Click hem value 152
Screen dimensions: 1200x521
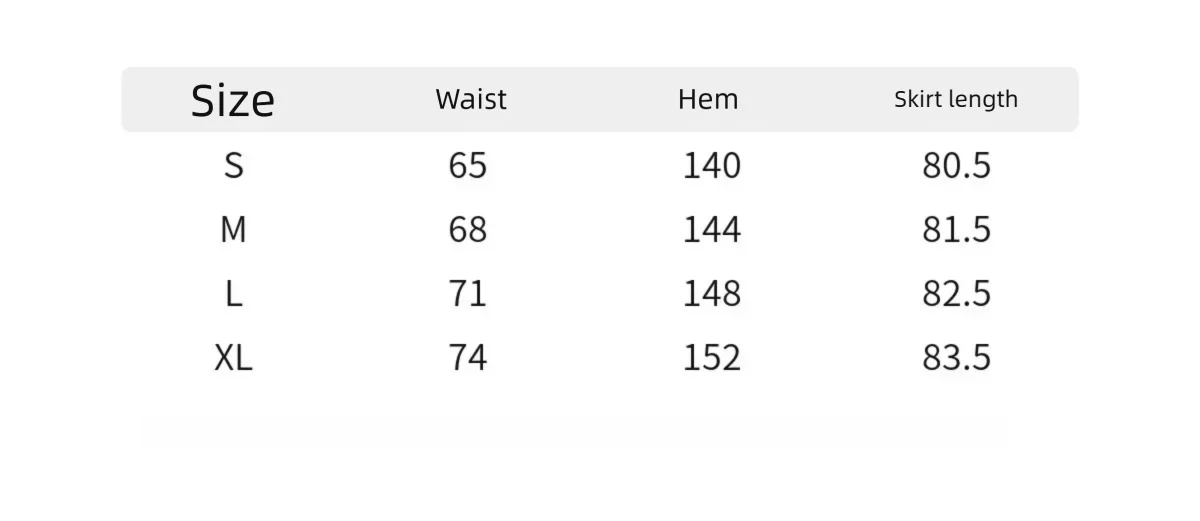click(712, 358)
